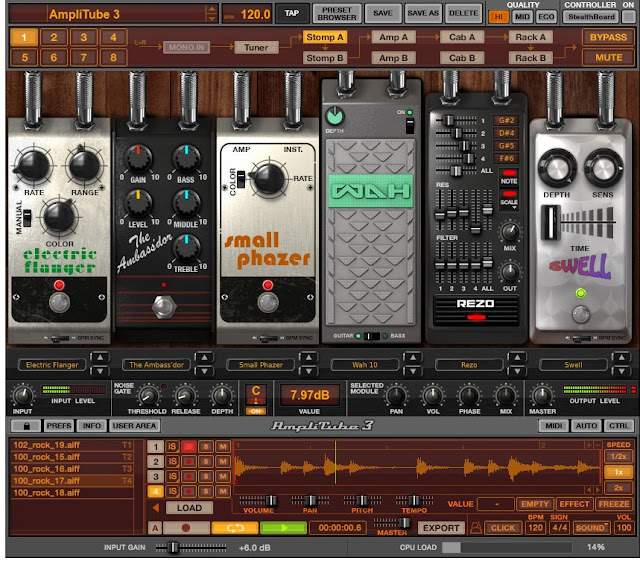Open The Ambass'dor pedal slot dropdown
Image resolution: width=640 pixels, height=564 pixels.
156,365
